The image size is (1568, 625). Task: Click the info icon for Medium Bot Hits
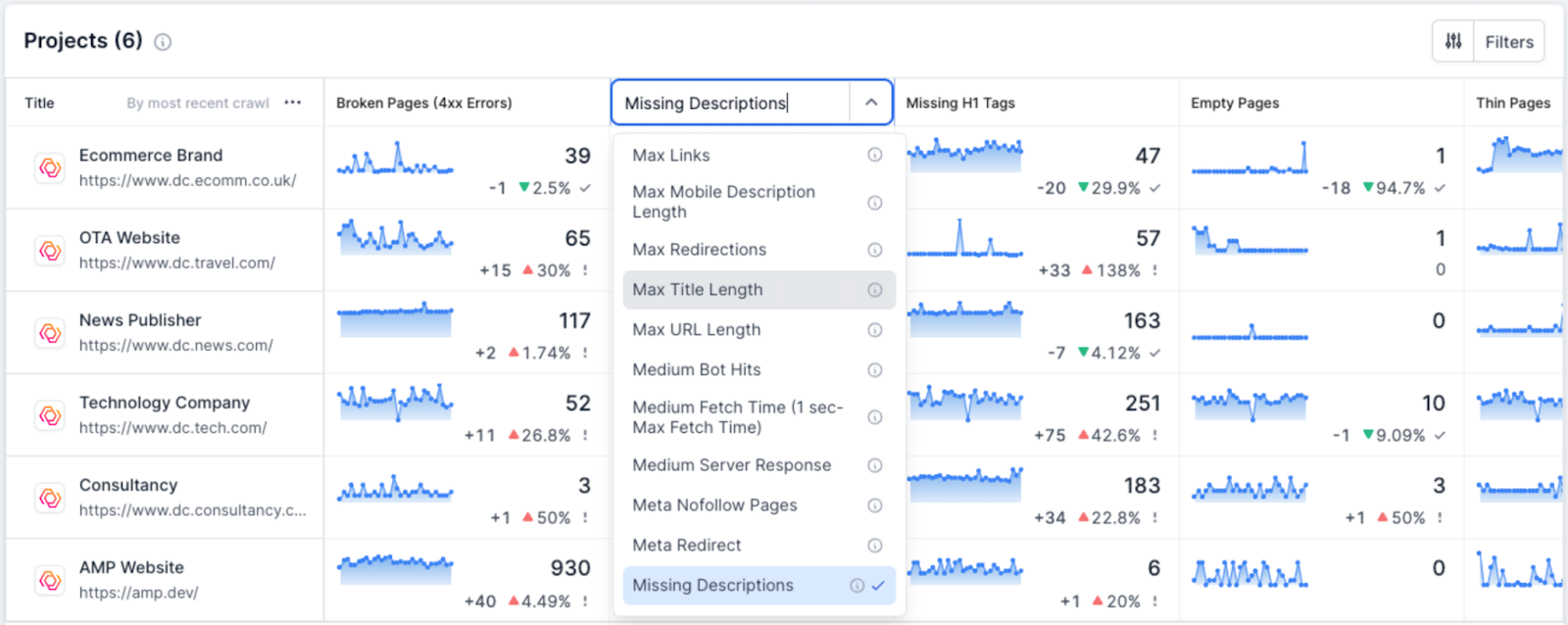[874, 370]
